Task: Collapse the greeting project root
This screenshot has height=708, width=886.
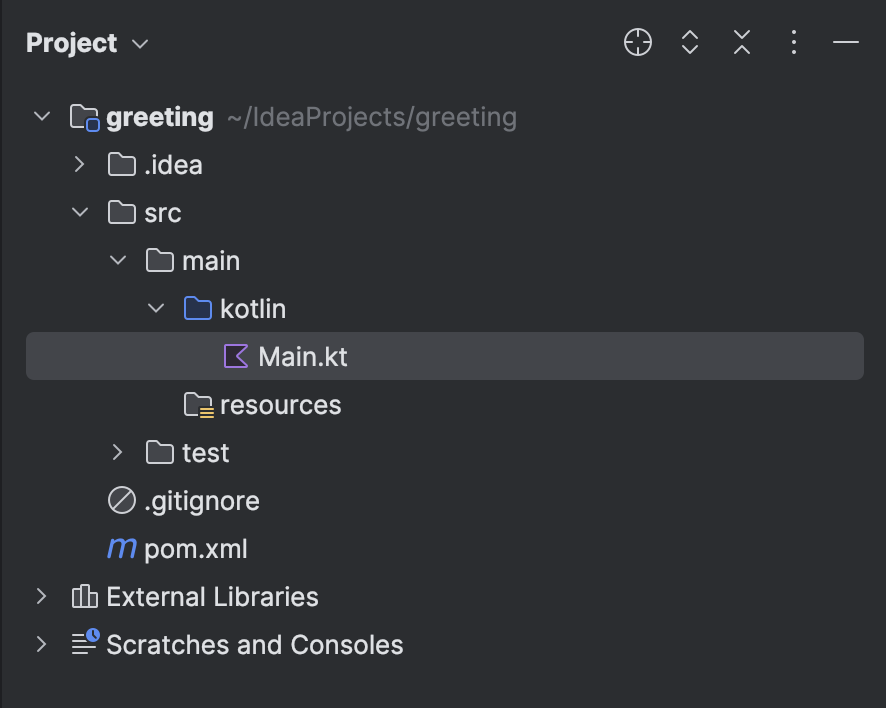Action: (x=42, y=117)
